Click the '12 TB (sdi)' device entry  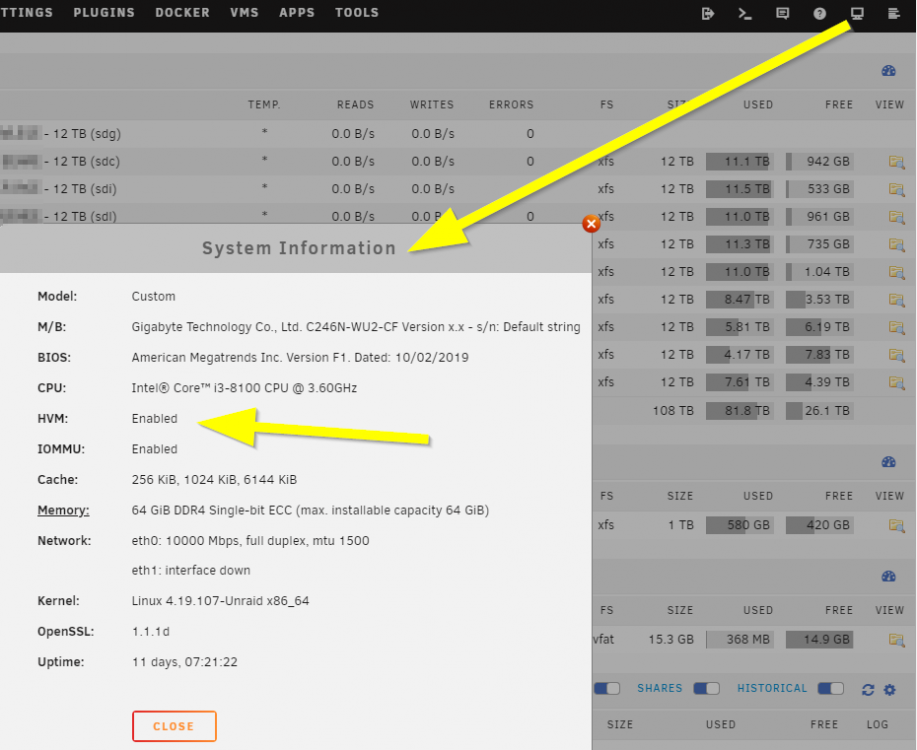(x=85, y=189)
